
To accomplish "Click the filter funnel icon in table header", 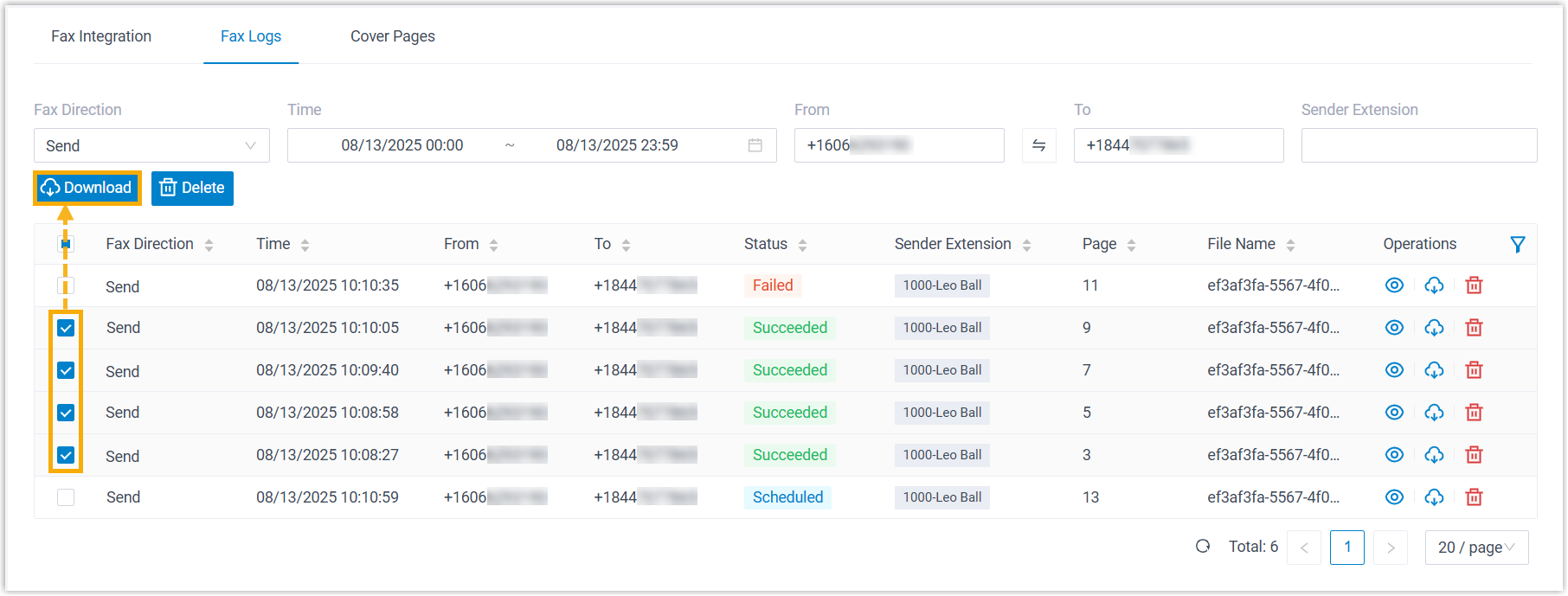I will tap(1517, 245).
